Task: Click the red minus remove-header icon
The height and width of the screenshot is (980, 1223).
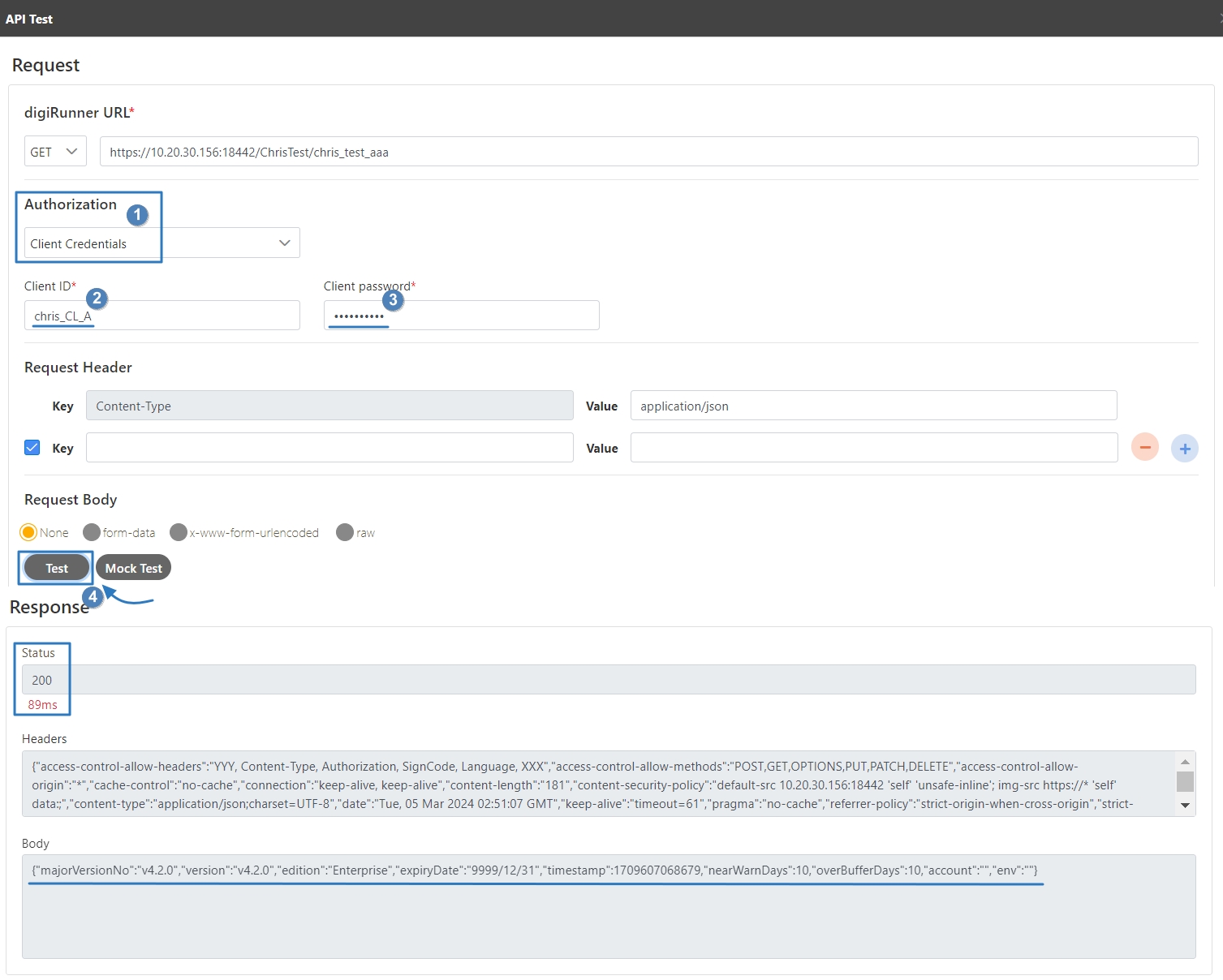Action: (x=1144, y=448)
